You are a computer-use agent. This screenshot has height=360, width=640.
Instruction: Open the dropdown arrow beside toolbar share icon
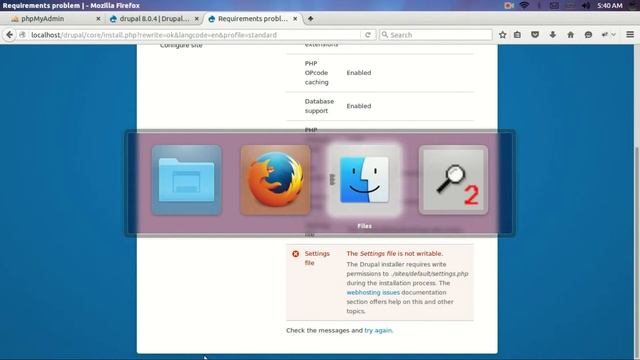pos(613,35)
